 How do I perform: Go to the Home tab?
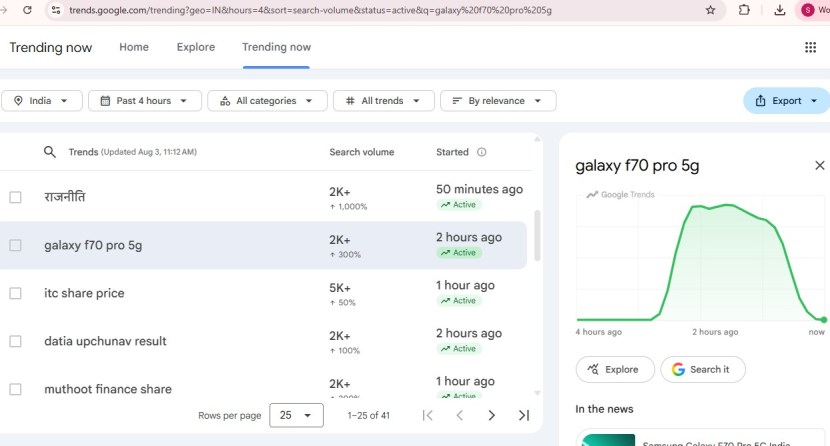coord(134,47)
